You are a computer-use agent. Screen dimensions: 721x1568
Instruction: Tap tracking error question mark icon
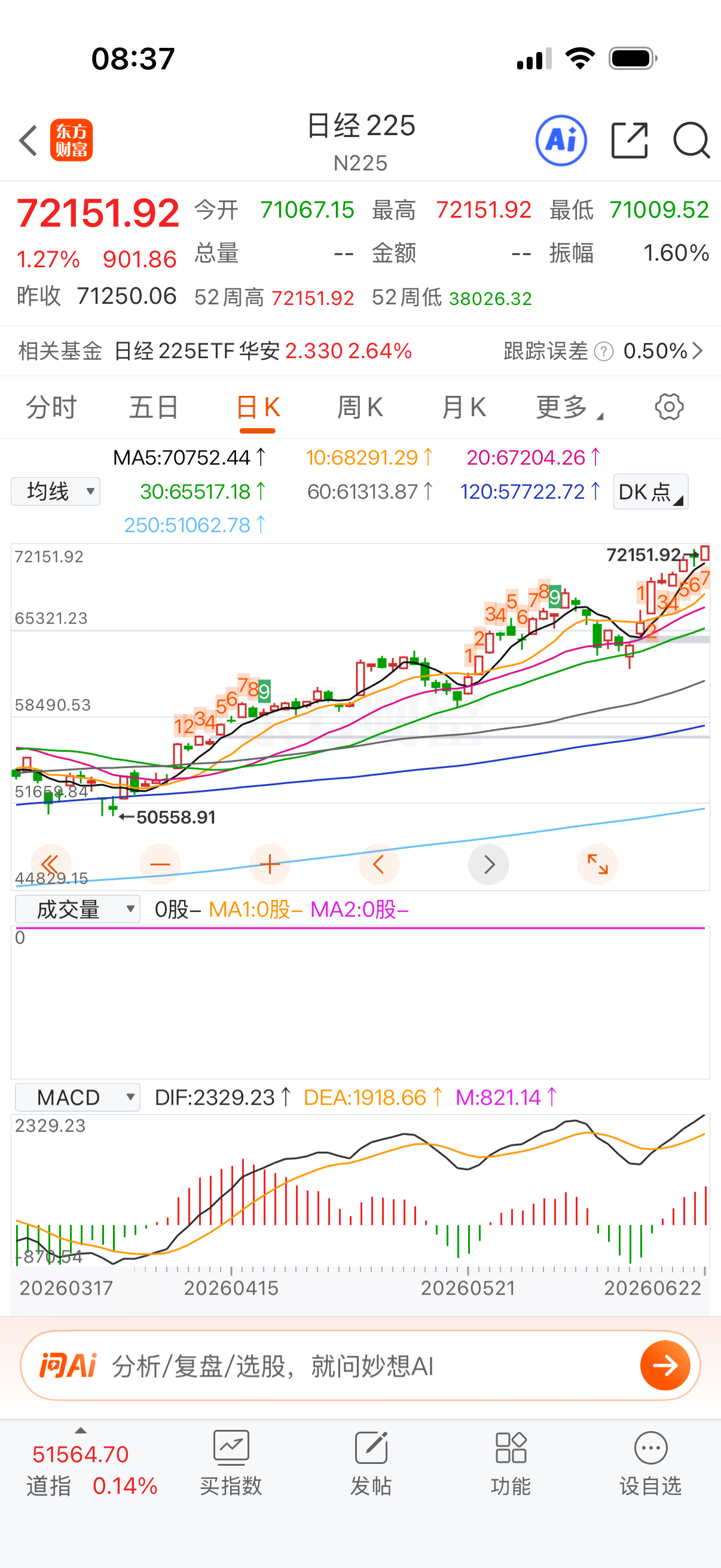tap(603, 351)
